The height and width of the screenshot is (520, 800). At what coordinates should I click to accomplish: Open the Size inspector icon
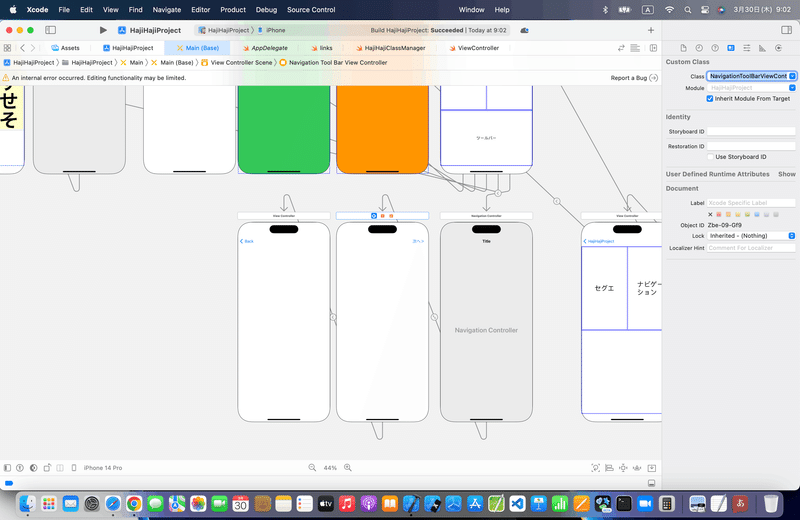pyautogui.click(x=762, y=48)
